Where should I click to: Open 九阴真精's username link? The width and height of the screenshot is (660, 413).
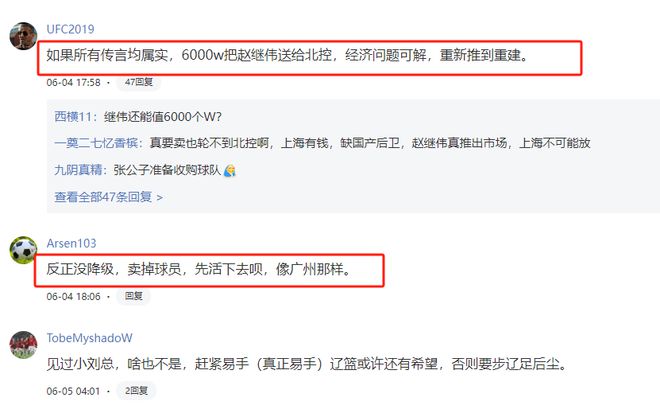[78, 170]
